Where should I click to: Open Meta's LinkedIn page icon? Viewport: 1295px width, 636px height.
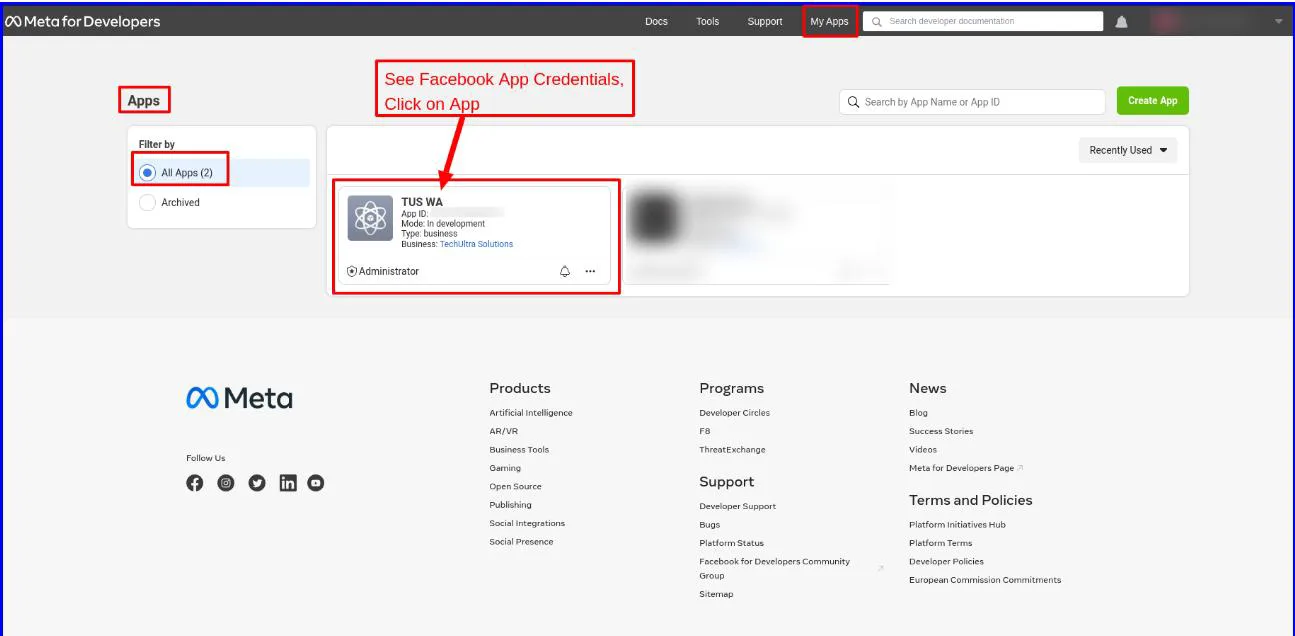pyautogui.click(x=288, y=483)
